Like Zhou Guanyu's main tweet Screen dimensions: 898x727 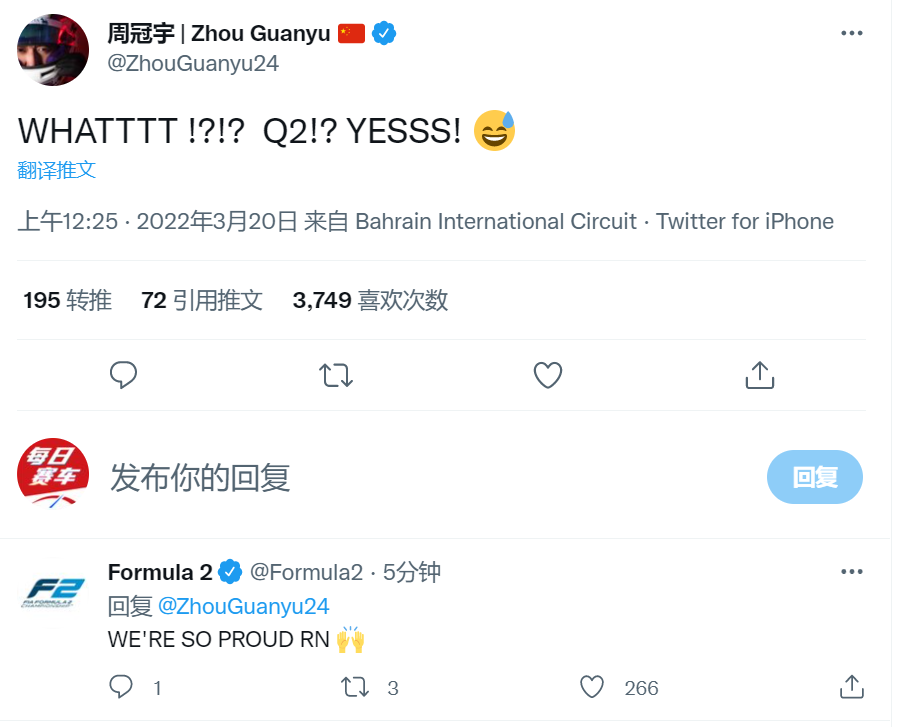coord(547,375)
